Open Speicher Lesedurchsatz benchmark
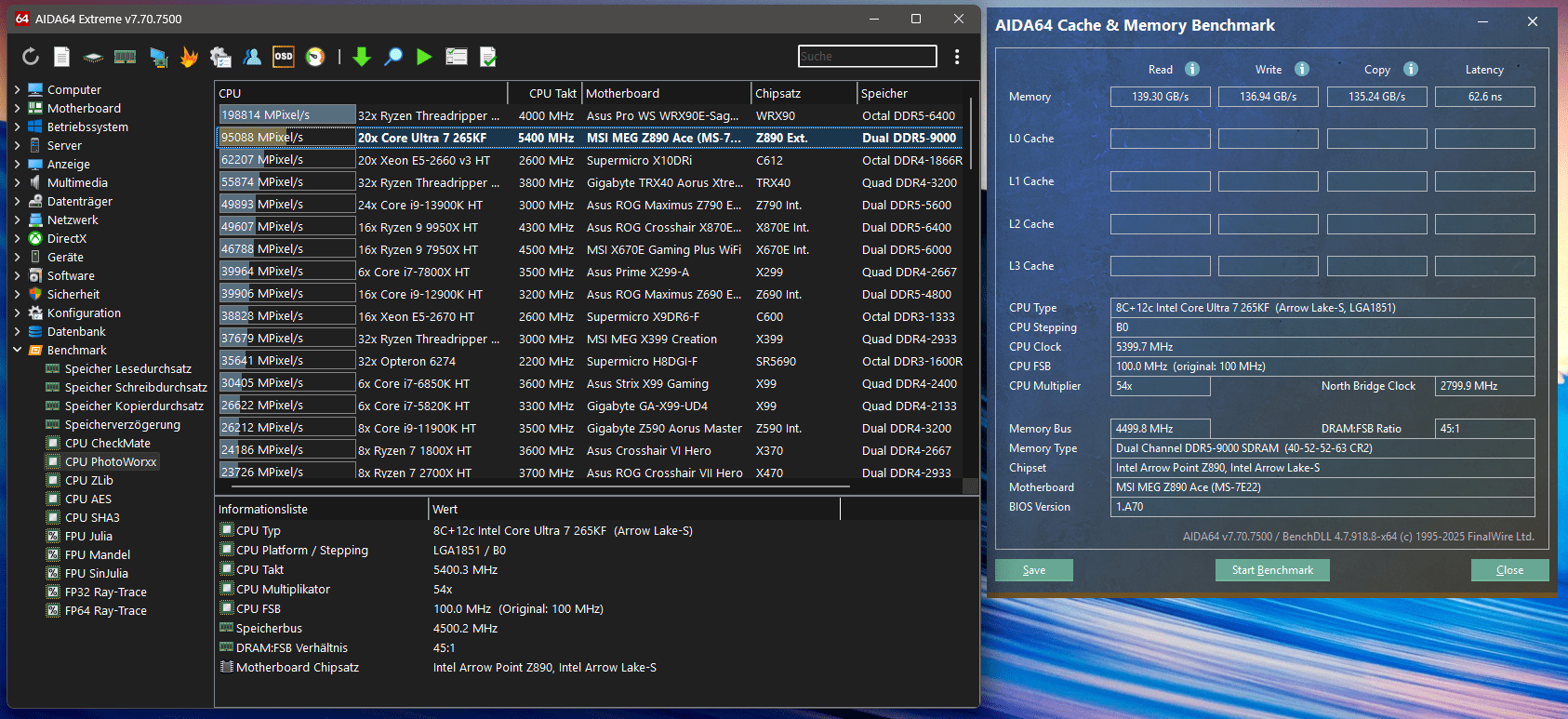 click(x=128, y=369)
